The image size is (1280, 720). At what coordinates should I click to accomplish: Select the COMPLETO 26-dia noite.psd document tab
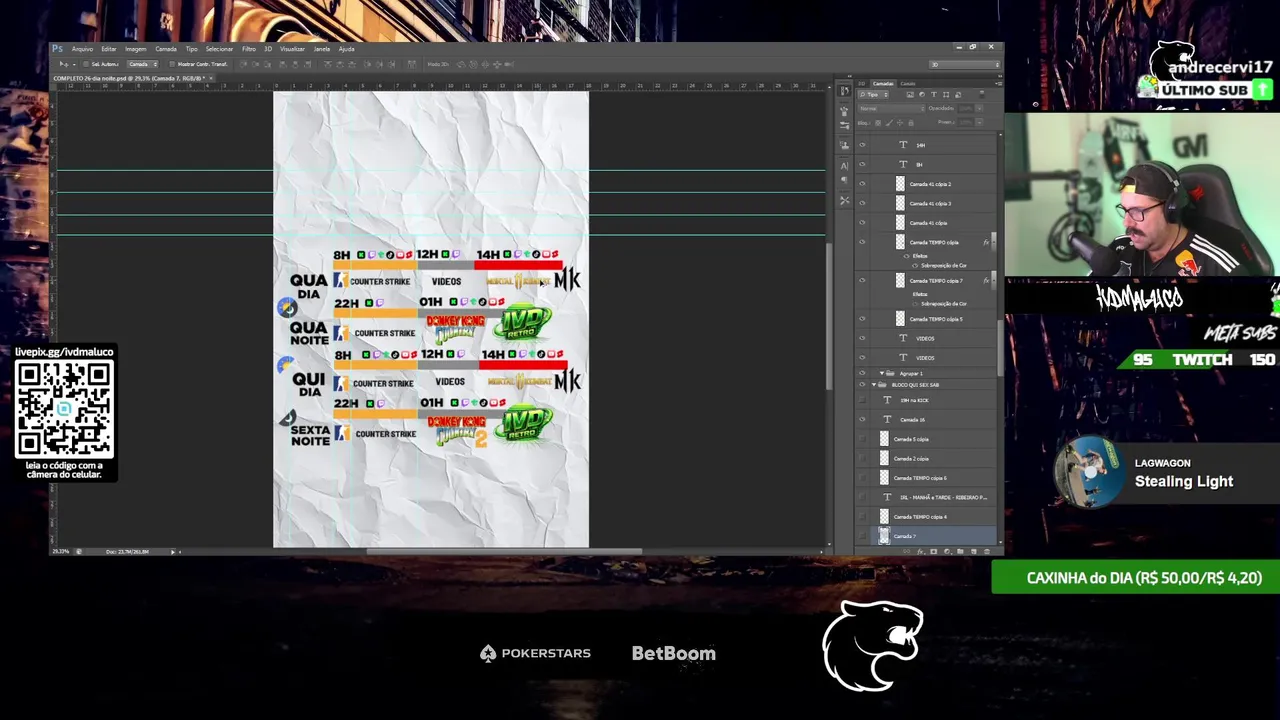(x=132, y=78)
